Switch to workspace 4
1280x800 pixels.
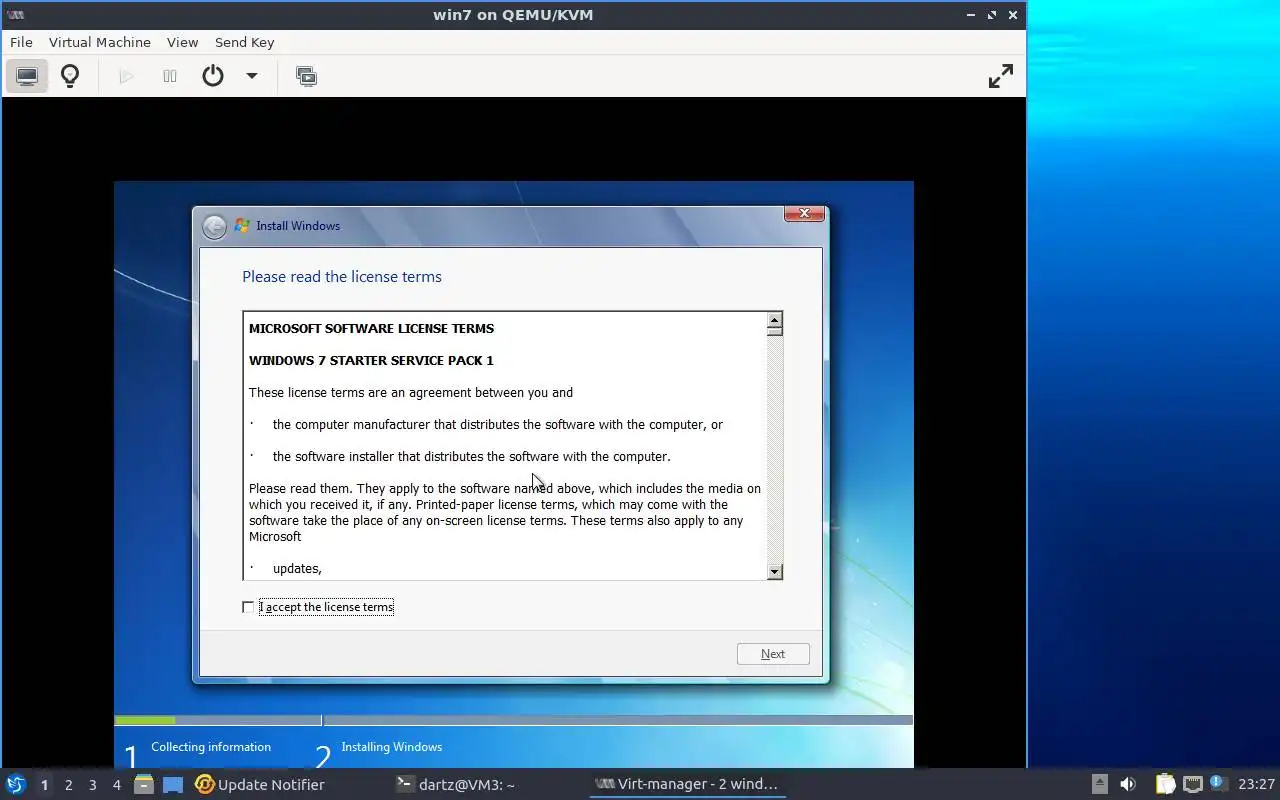coord(117,785)
